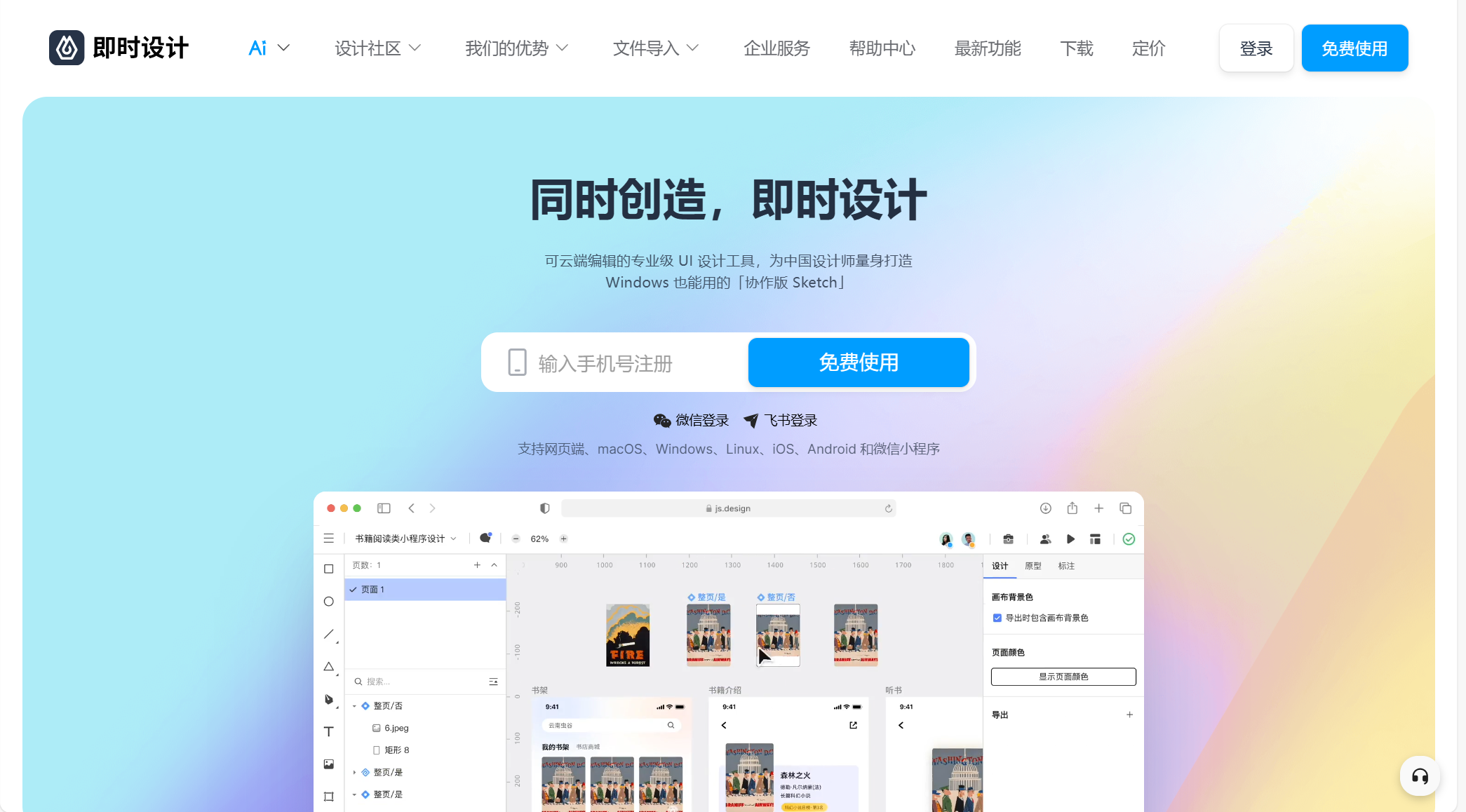
Task: Click 免费使用 registration button
Action: (859, 362)
